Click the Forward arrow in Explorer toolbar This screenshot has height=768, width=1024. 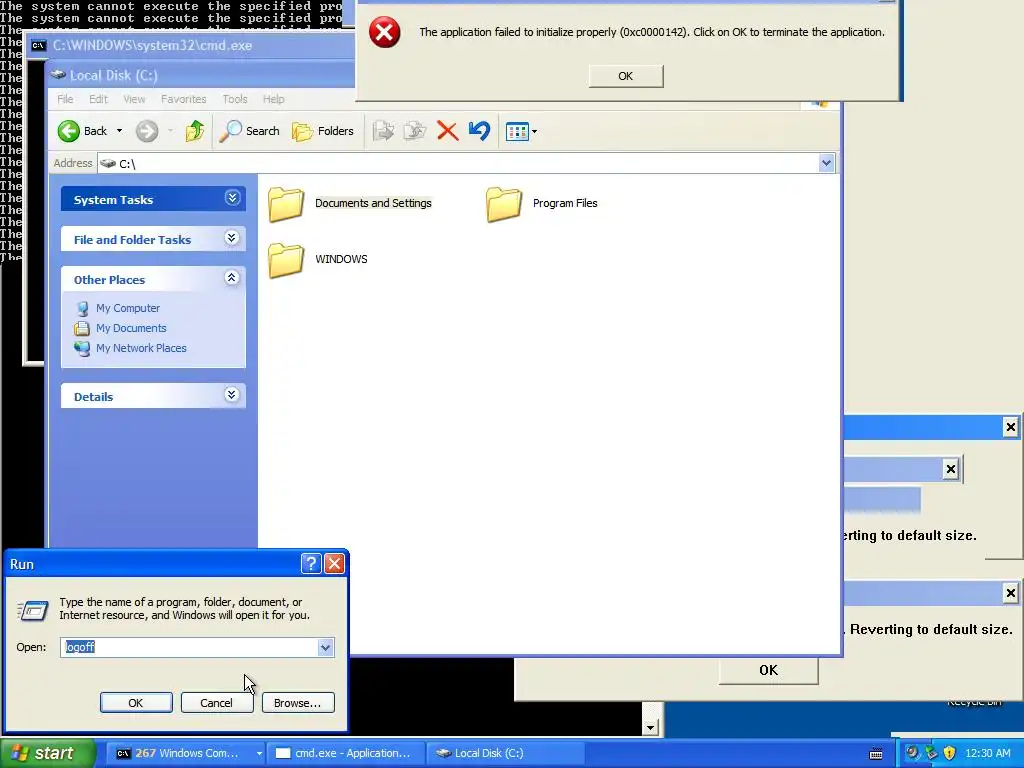[x=147, y=131]
